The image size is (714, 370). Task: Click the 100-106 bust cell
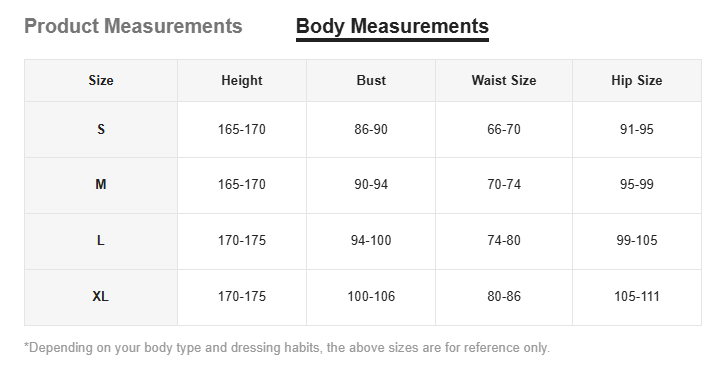click(x=371, y=297)
